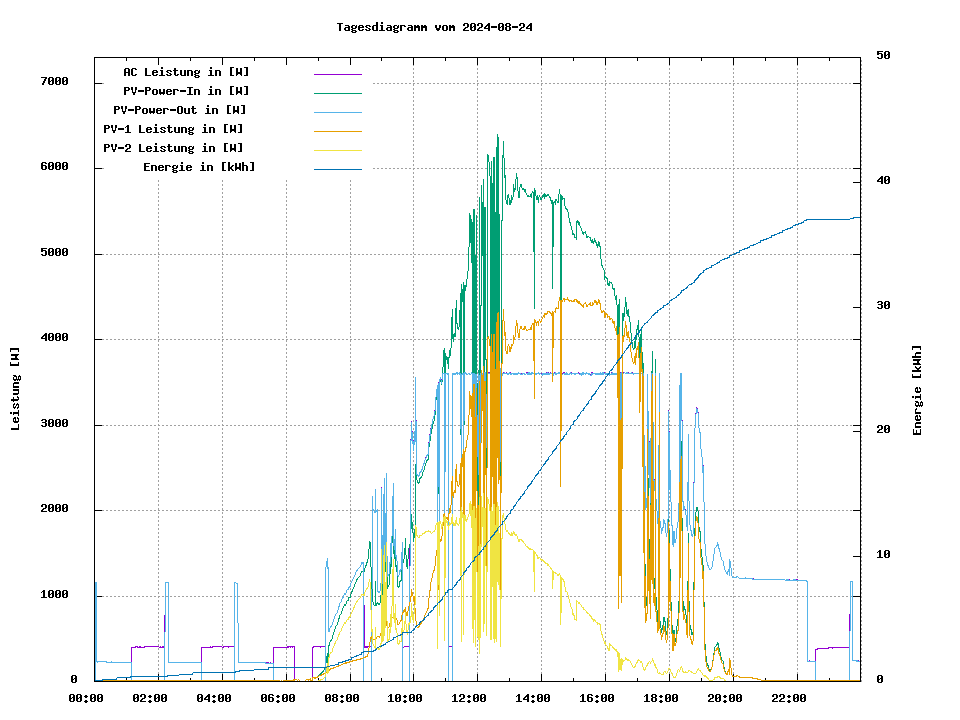960x720 pixels.
Task: Click the vertical 'Energie [kWh]' axis title
Action: point(917,390)
